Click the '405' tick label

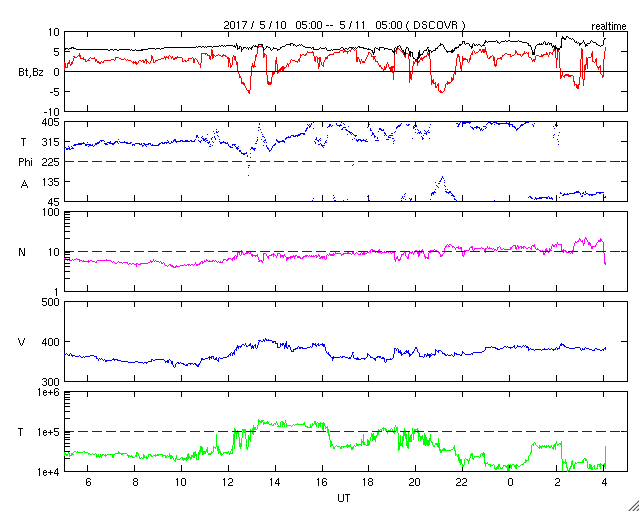tap(52, 122)
